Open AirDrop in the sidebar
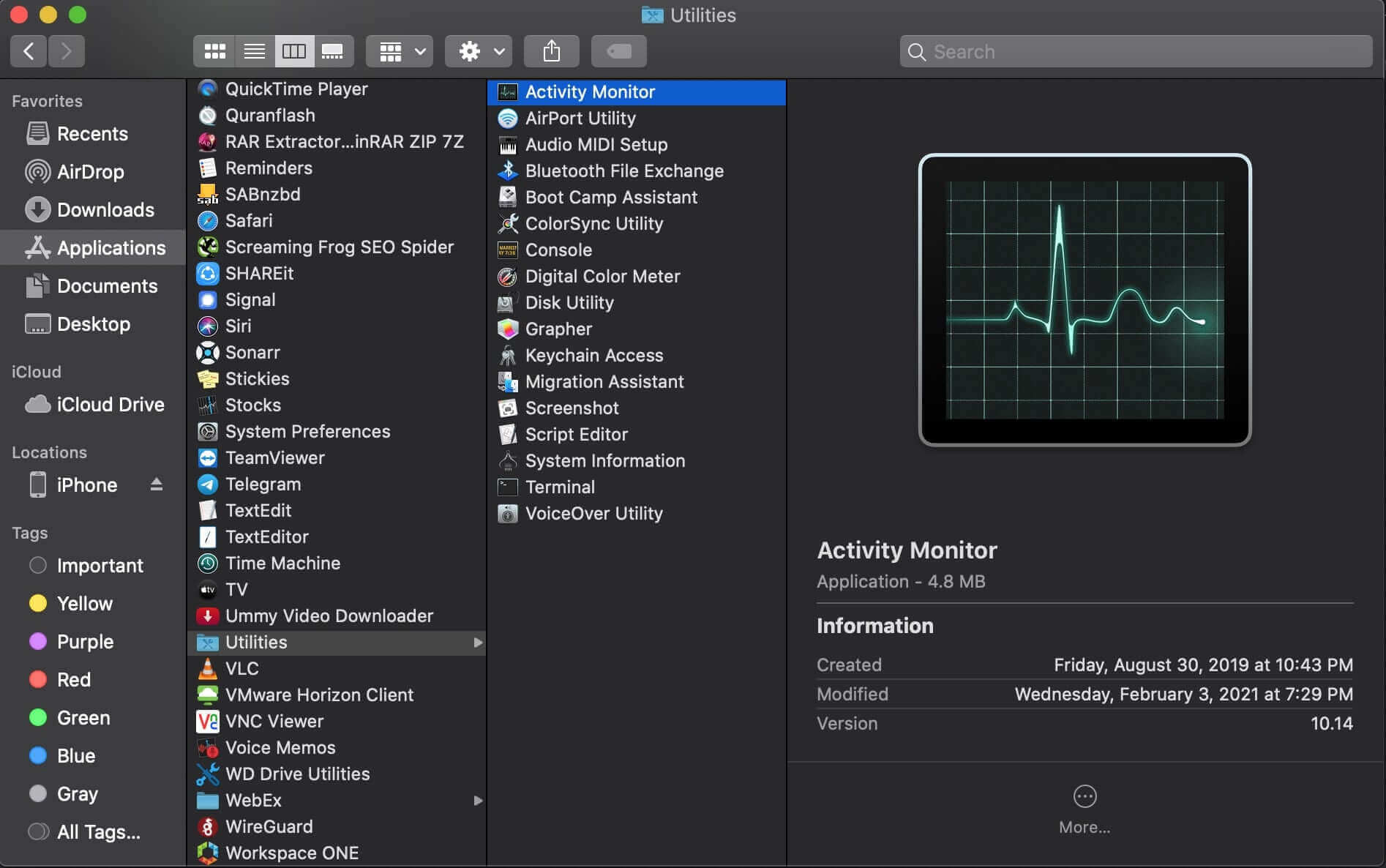 pyautogui.click(x=92, y=172)
